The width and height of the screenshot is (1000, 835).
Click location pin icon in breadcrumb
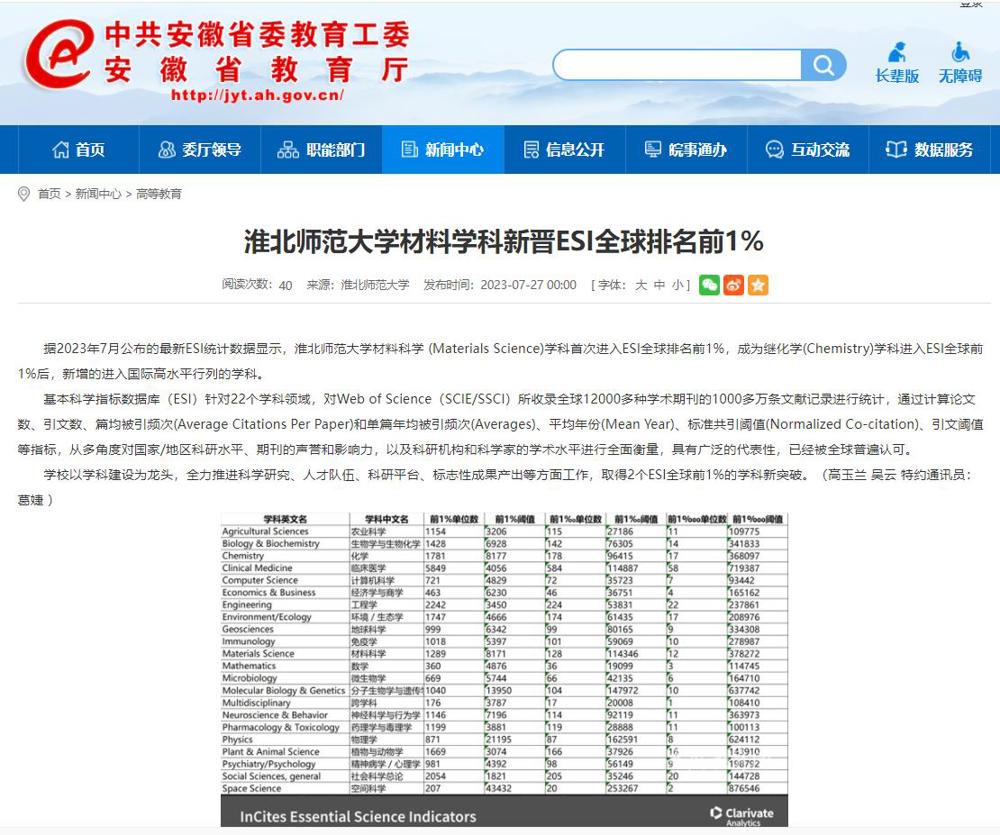(x=24, y=194)
